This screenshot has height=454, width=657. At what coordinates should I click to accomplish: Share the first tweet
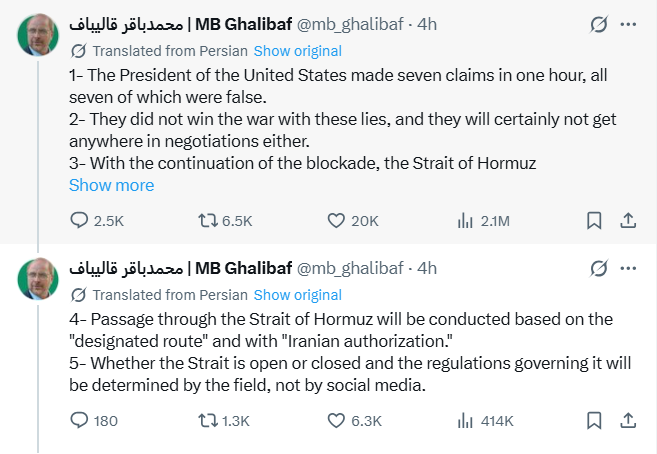[x=628, y=220]
